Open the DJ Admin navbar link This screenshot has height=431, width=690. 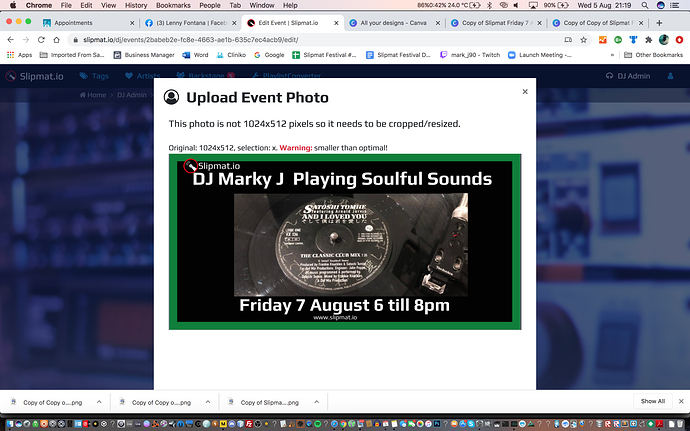pyautogui.click(x=628, y=76)
